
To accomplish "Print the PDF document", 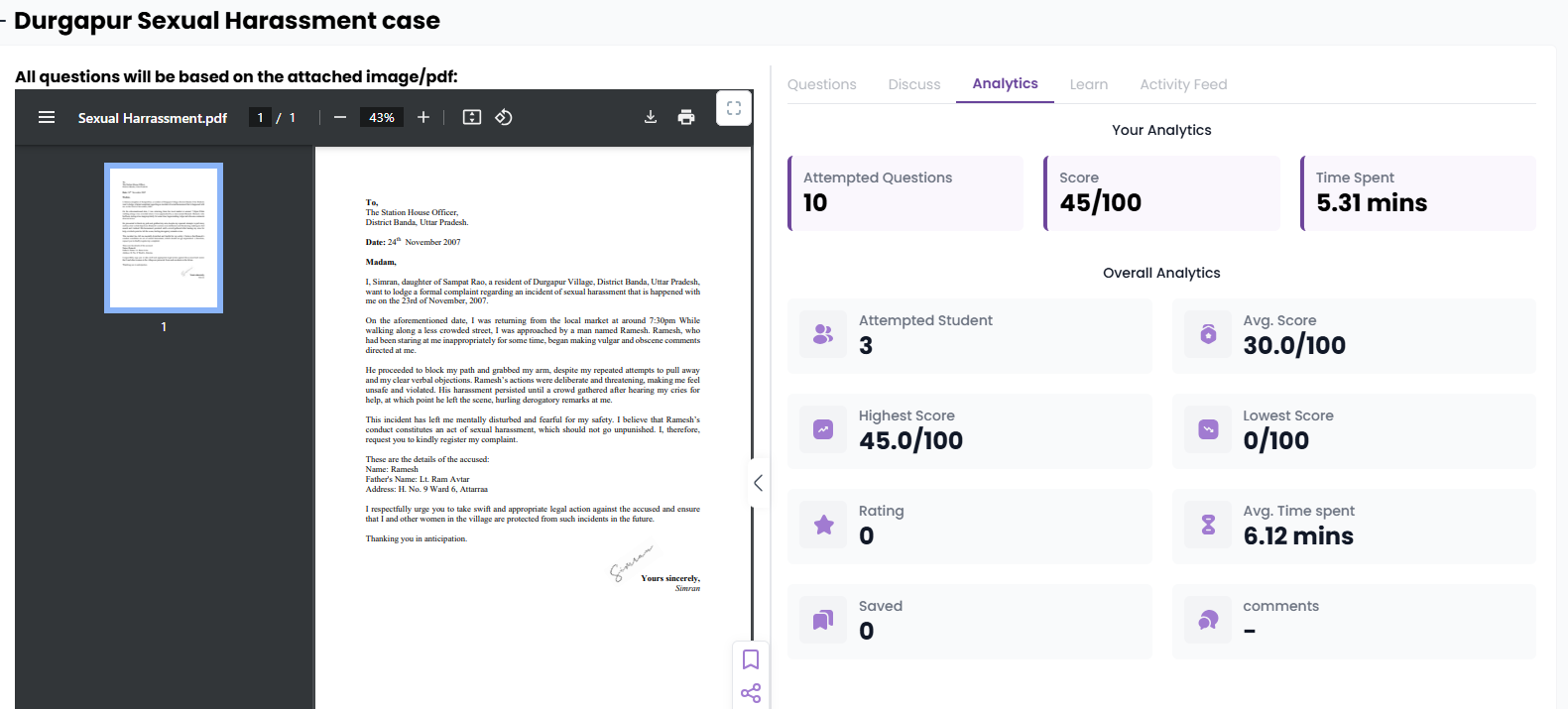I will pos(686,117).
